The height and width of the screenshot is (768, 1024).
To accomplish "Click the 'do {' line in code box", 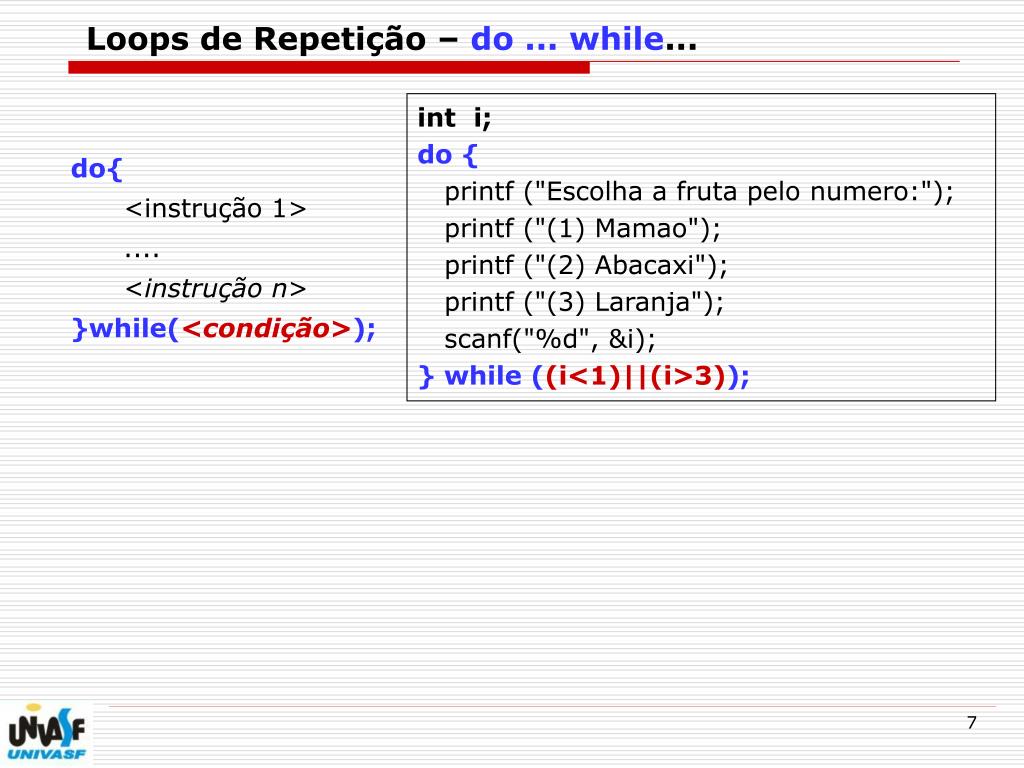I will 448,155.
